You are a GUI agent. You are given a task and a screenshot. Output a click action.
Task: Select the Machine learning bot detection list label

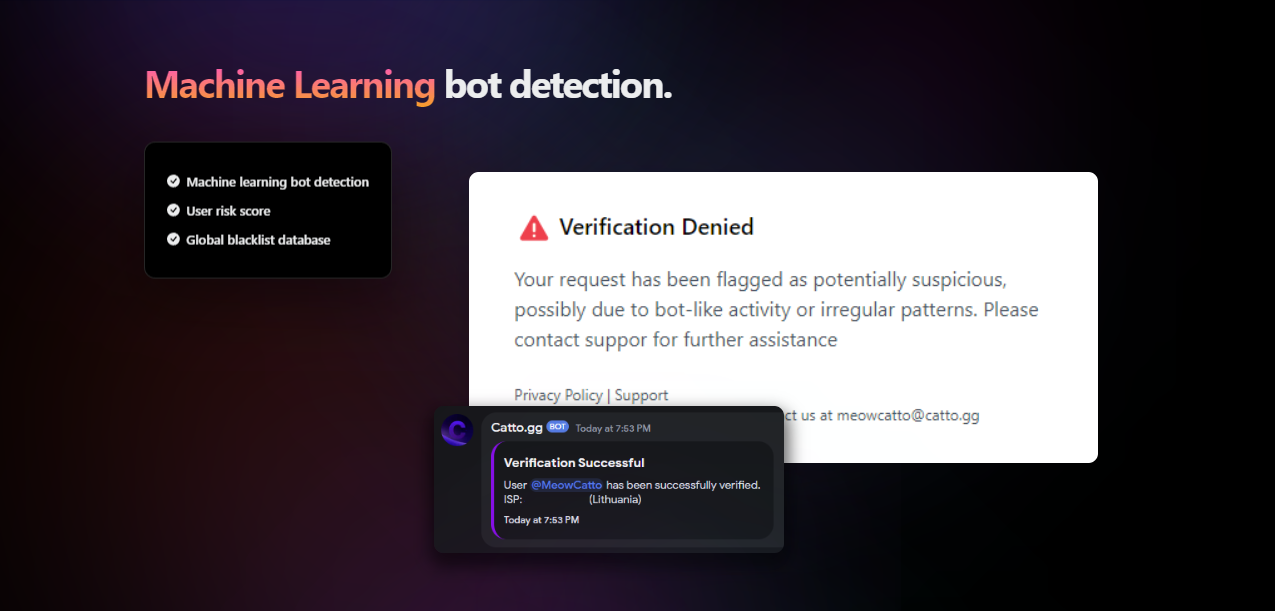(277, 182)
